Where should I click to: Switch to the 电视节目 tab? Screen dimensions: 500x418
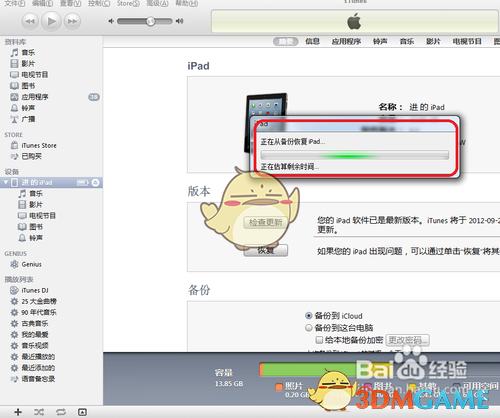point(467,41)
